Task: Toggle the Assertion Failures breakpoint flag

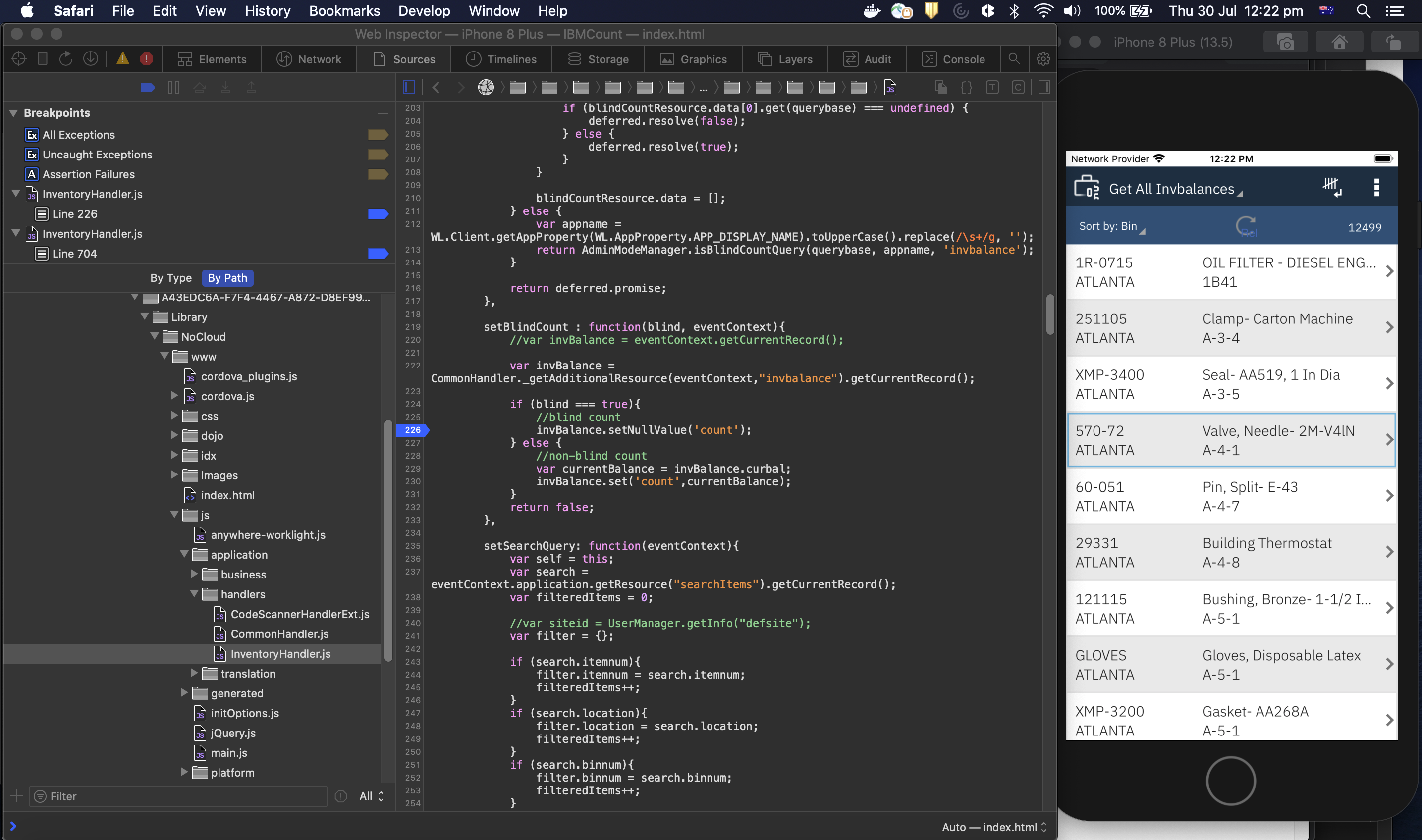Action: pos(378,175)
